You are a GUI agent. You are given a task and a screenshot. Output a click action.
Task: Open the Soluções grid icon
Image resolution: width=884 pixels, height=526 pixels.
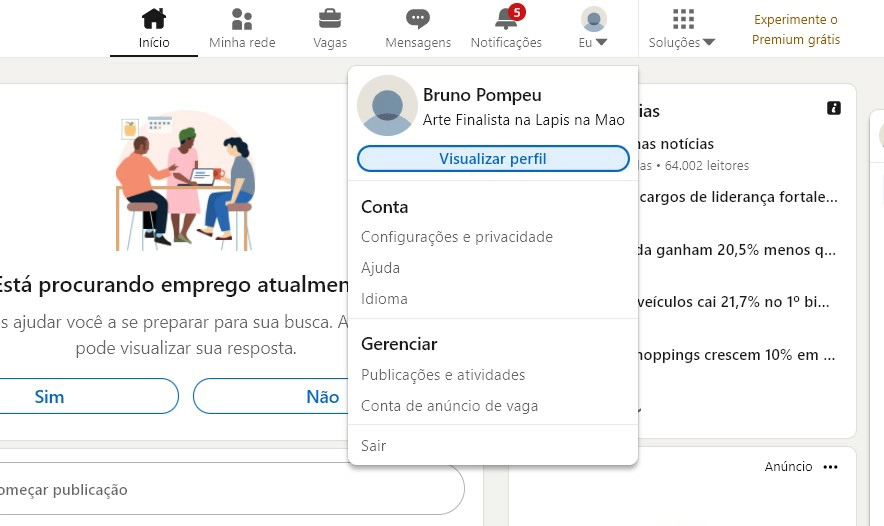point(683,19)
